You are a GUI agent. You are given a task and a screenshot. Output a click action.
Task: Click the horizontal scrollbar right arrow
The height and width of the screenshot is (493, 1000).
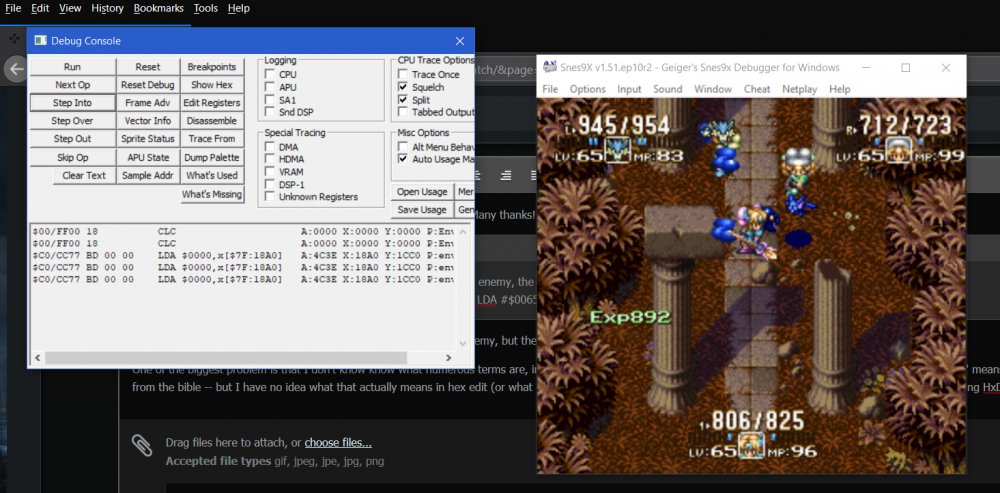[448, 358]
